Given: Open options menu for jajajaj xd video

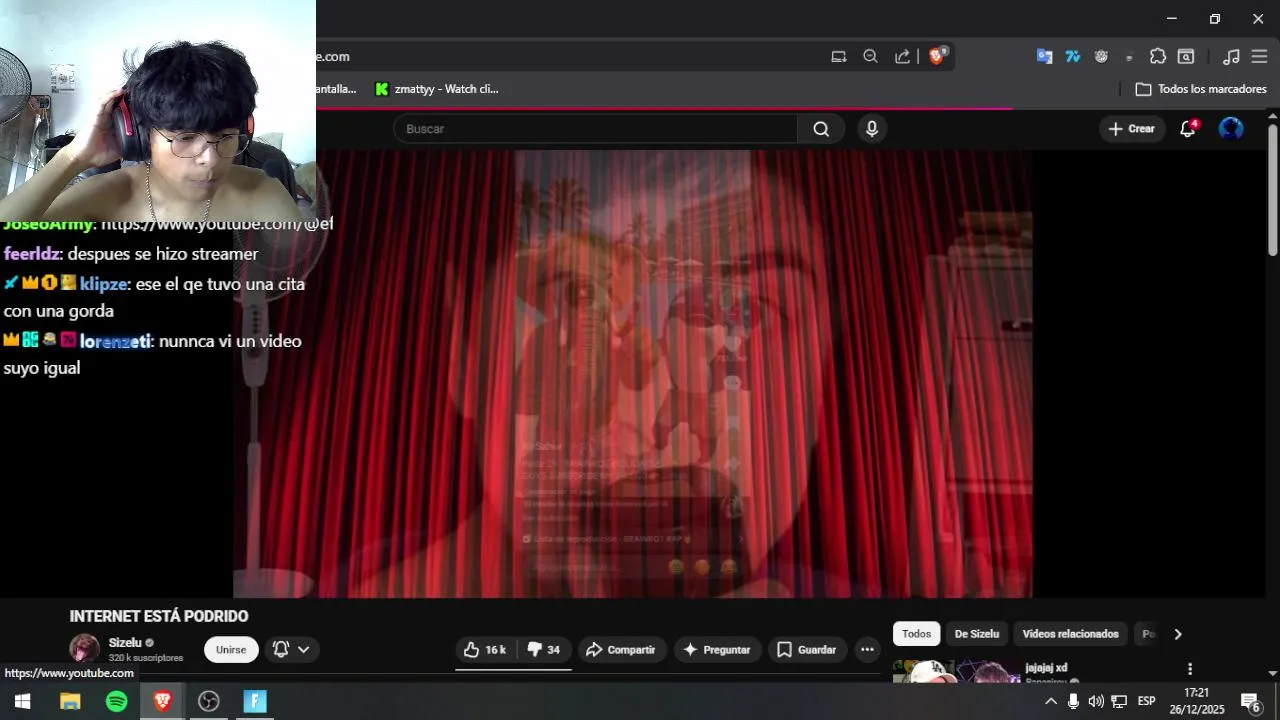Looking at the screenshot, I should 1190,669.
